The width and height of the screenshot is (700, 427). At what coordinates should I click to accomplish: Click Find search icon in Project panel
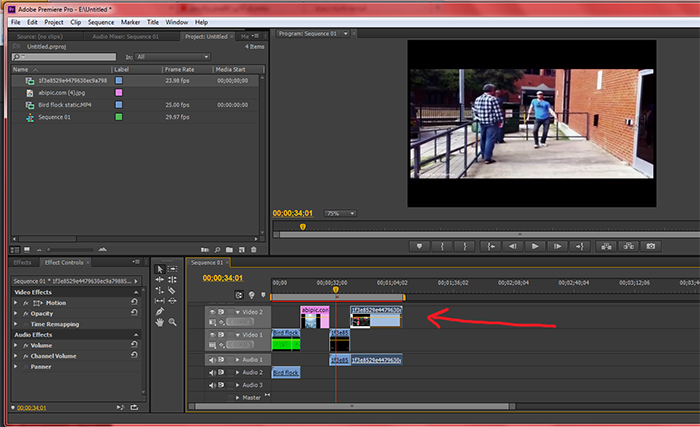tap(217, 250)
